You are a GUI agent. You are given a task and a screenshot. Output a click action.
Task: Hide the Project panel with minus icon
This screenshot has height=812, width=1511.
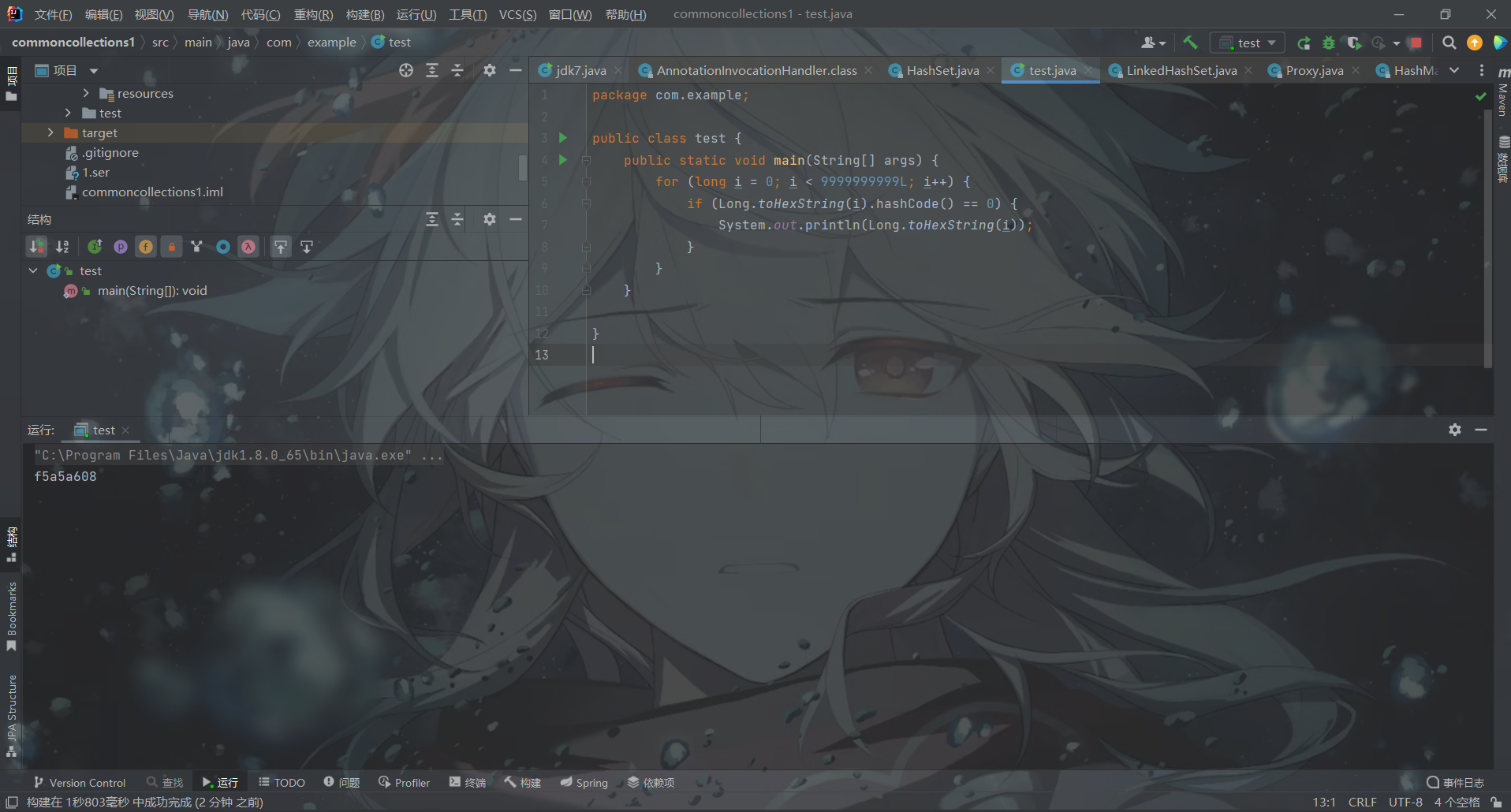click(x=516, y=70)
